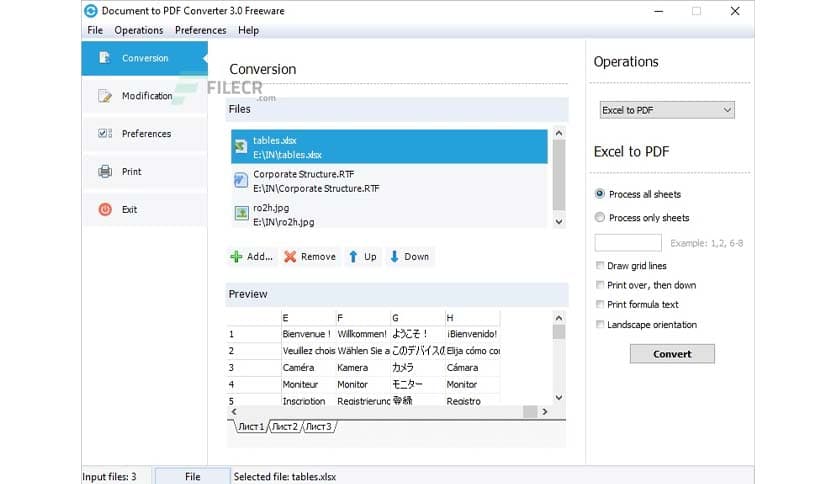
Task: Open the Help menu
Action: 248,30
